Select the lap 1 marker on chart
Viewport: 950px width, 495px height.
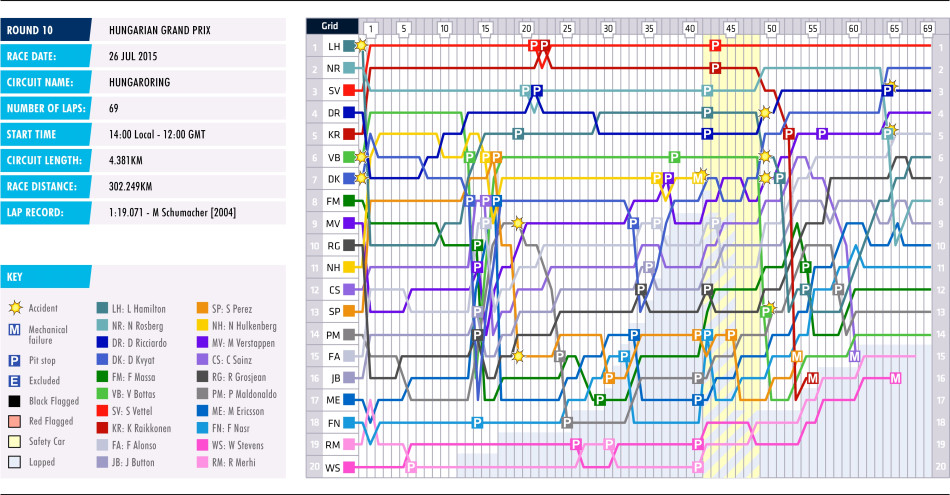pos(371,28)
